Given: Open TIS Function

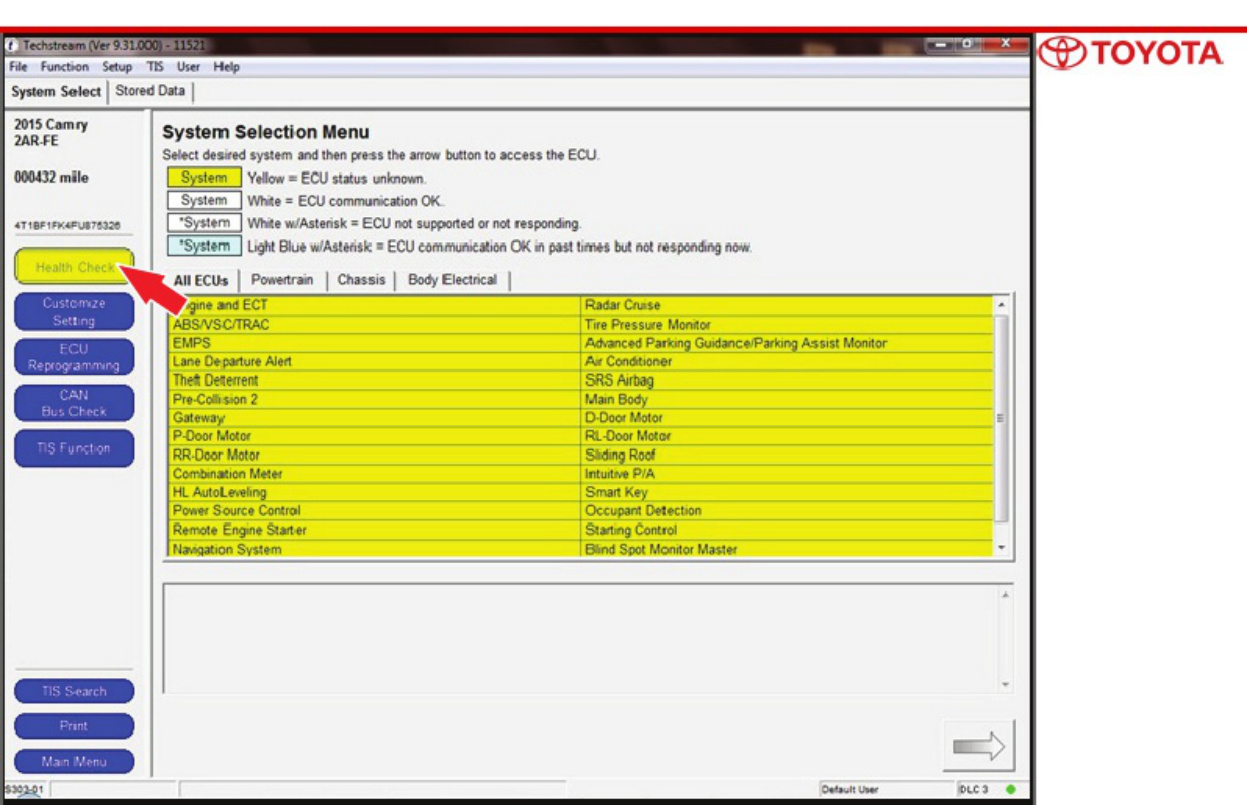Looking at the screenshot, I should click(x=74, y=448).
